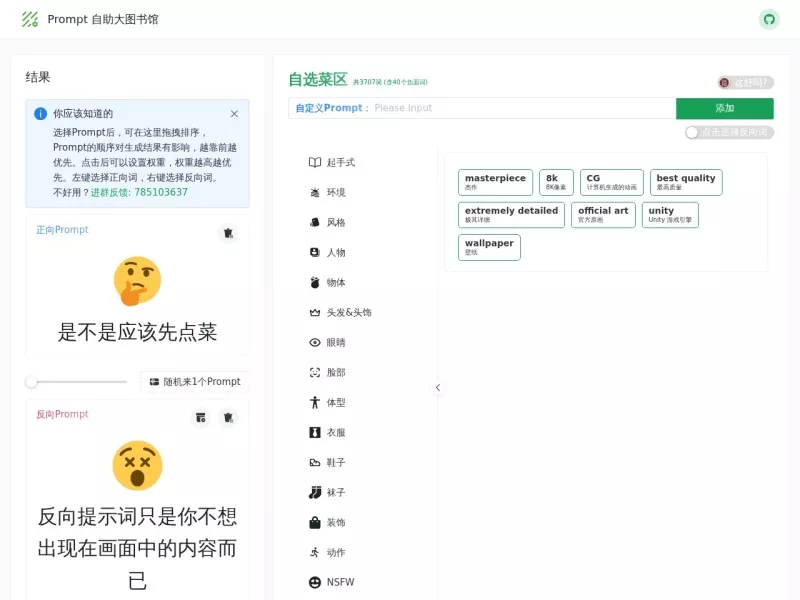Open the GitHub link icon

click(x=769, y=19)
